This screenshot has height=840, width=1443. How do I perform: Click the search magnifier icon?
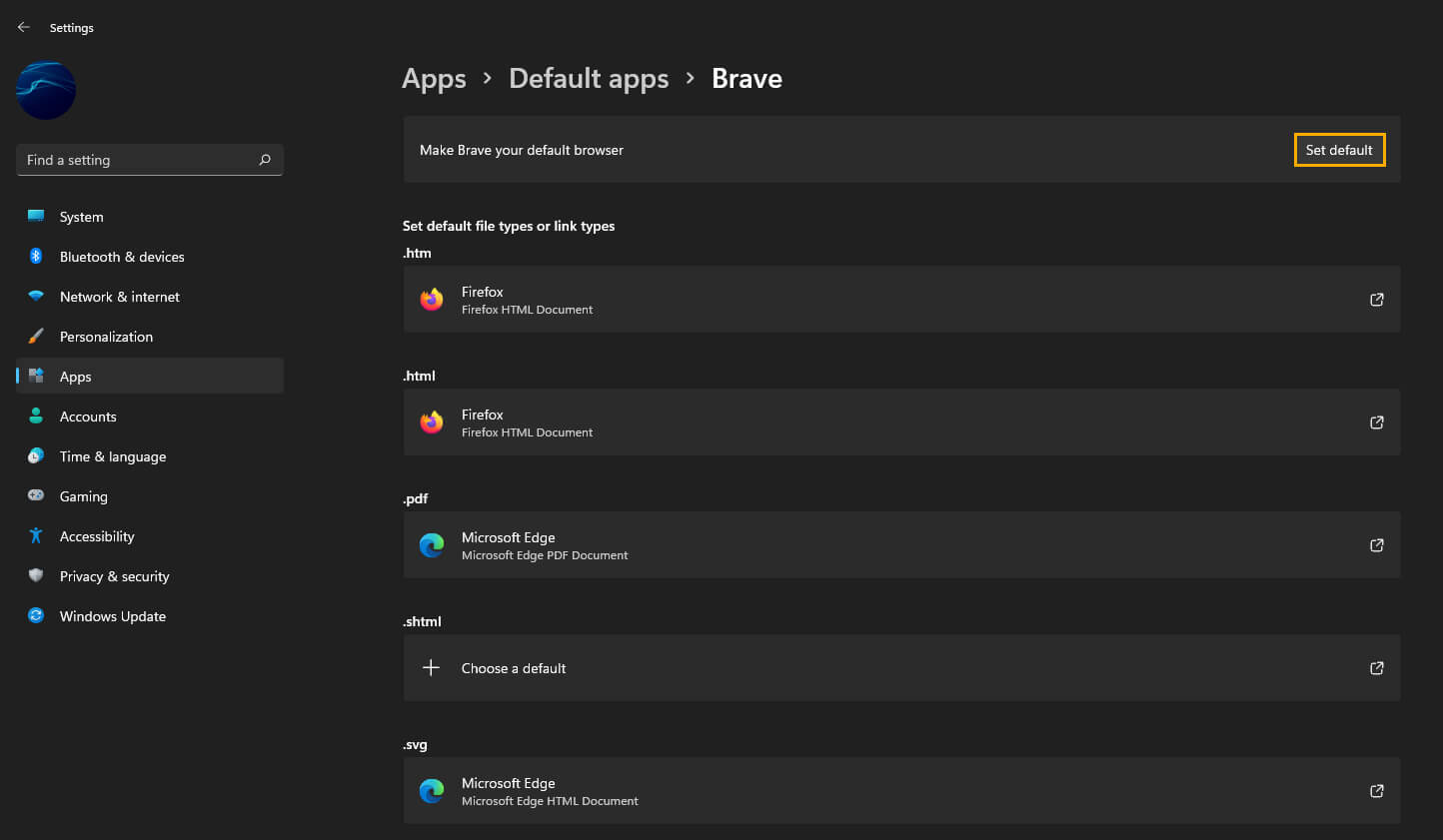click(265, 160)
